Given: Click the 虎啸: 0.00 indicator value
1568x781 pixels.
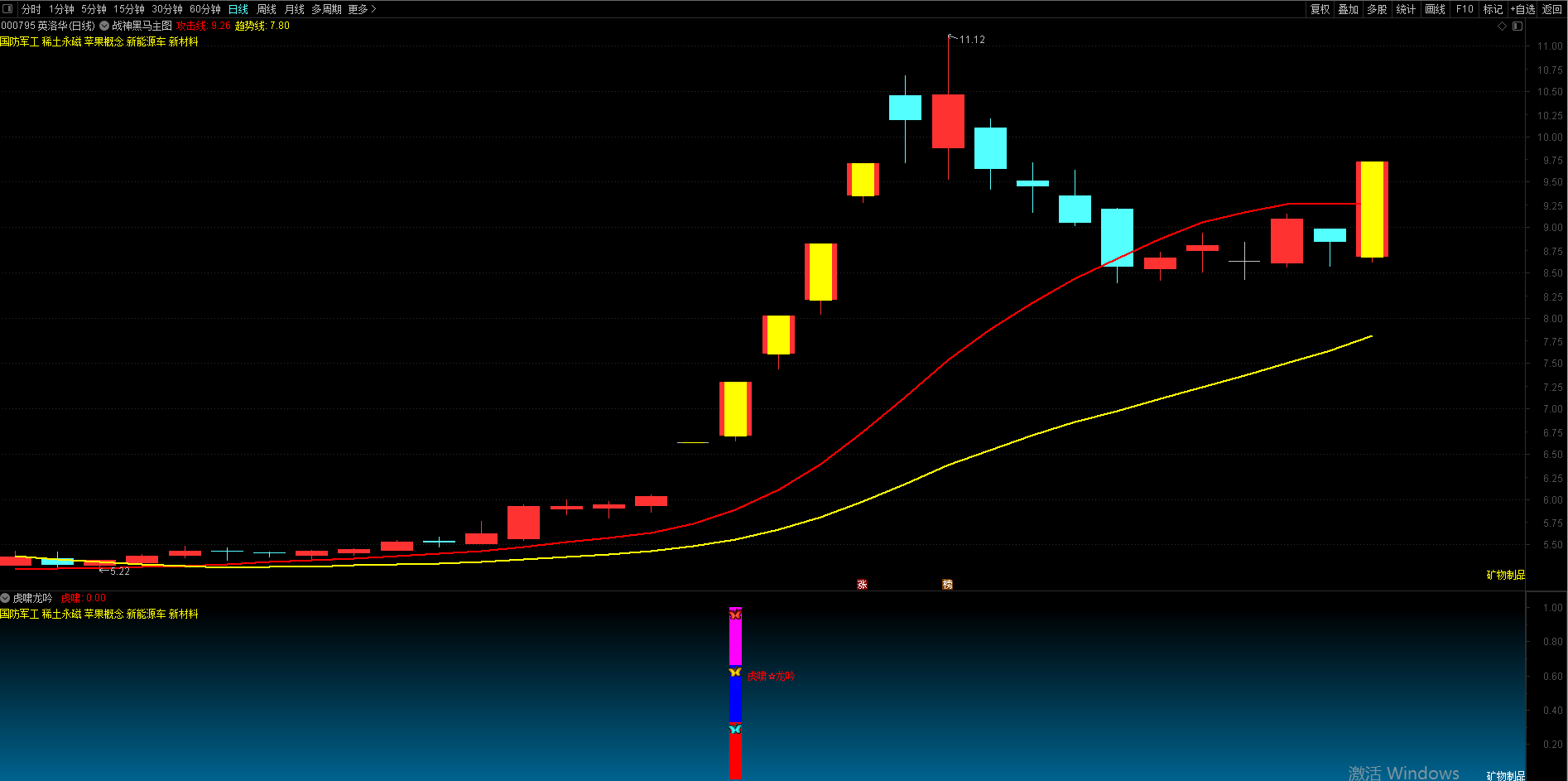Looking at the screenshot, I should click(84, 598).
